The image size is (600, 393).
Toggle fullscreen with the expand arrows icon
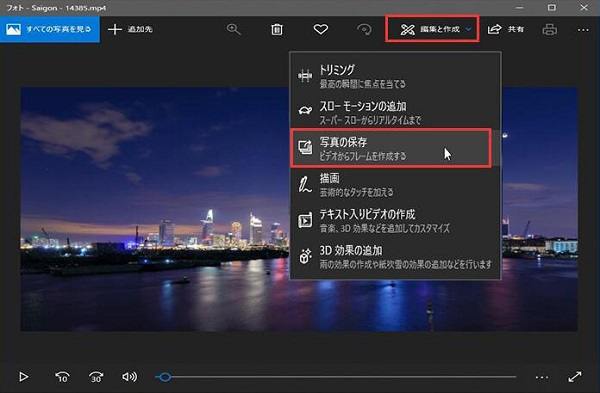[x=575, y=377]
